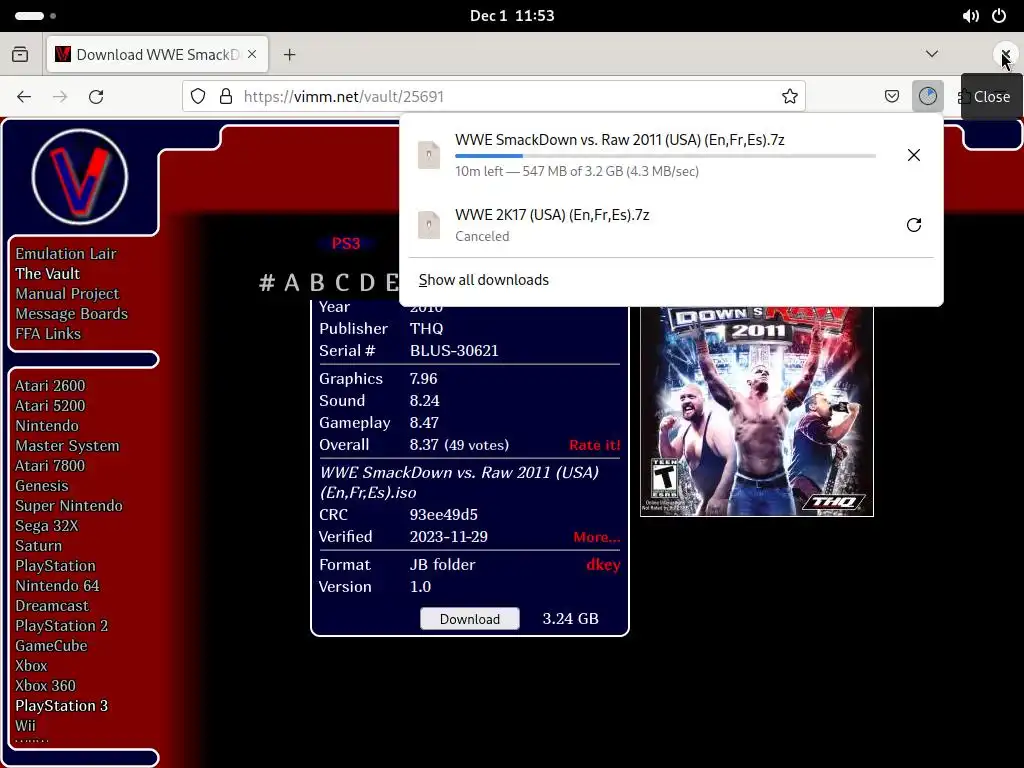Browse Atari 5200 games
This screenshot has width=1024, height=768.
click(50, 406)
